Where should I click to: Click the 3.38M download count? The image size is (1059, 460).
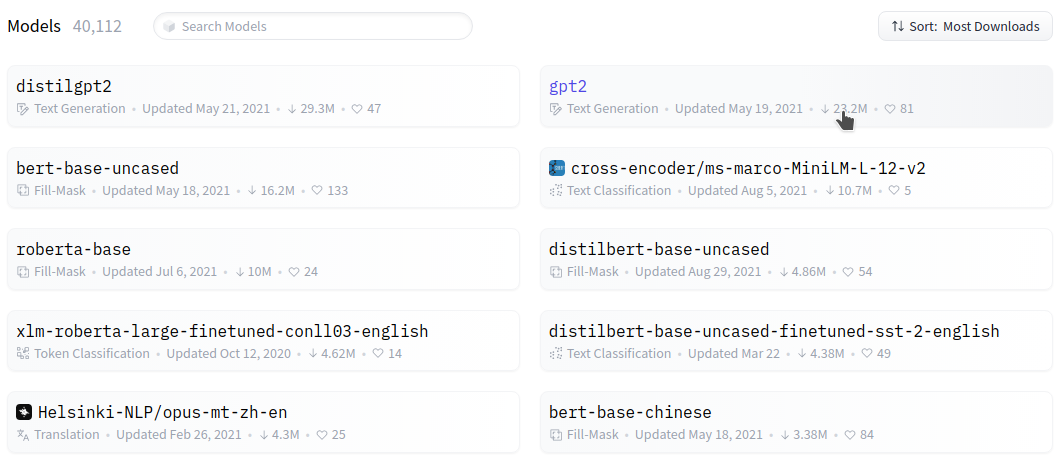point(810,434)
